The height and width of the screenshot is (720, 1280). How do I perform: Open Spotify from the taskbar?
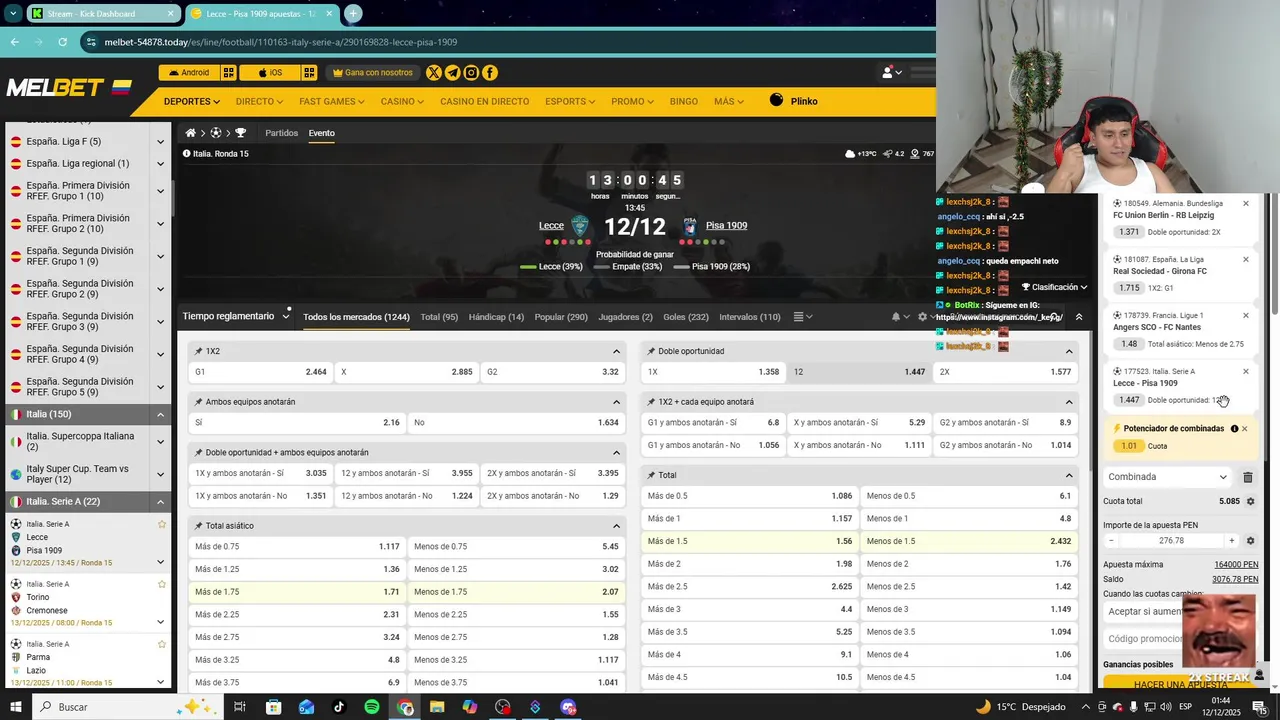coord(372,707)
